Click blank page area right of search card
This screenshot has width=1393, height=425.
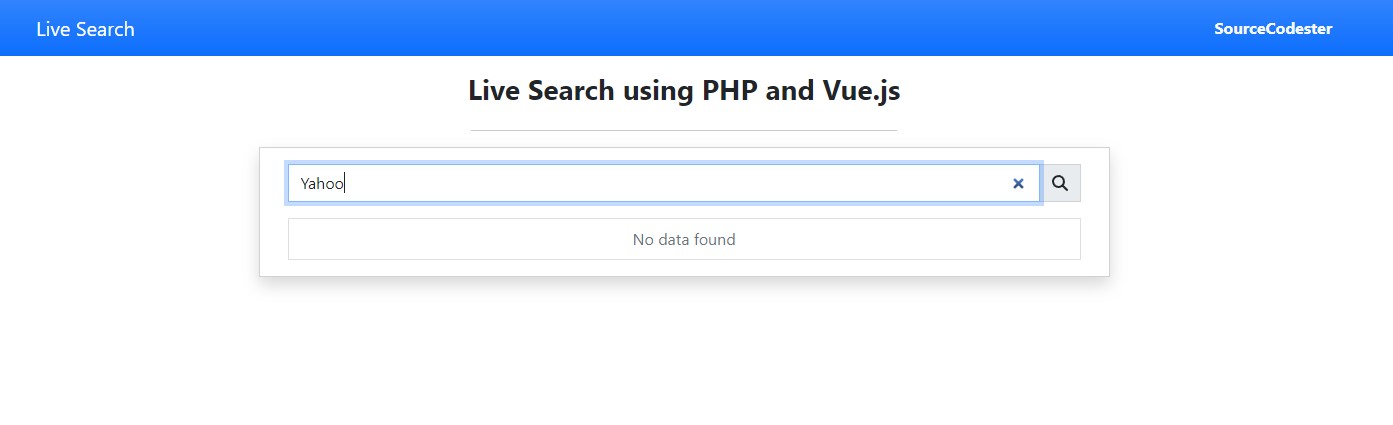[x=1252, y=212]
